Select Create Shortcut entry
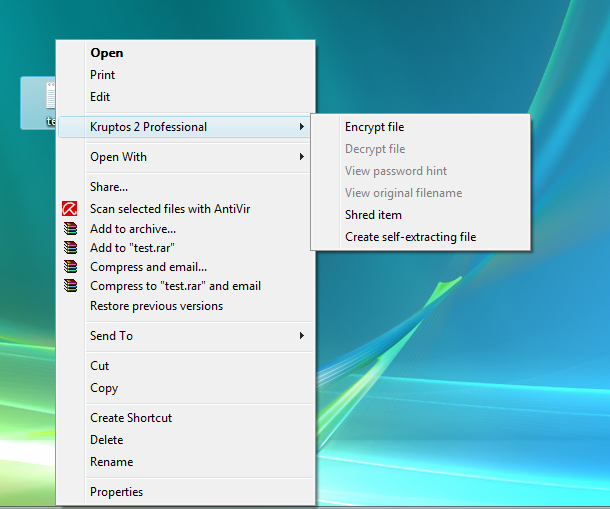Viewport: 610px width, 509px height. point(185,418)
